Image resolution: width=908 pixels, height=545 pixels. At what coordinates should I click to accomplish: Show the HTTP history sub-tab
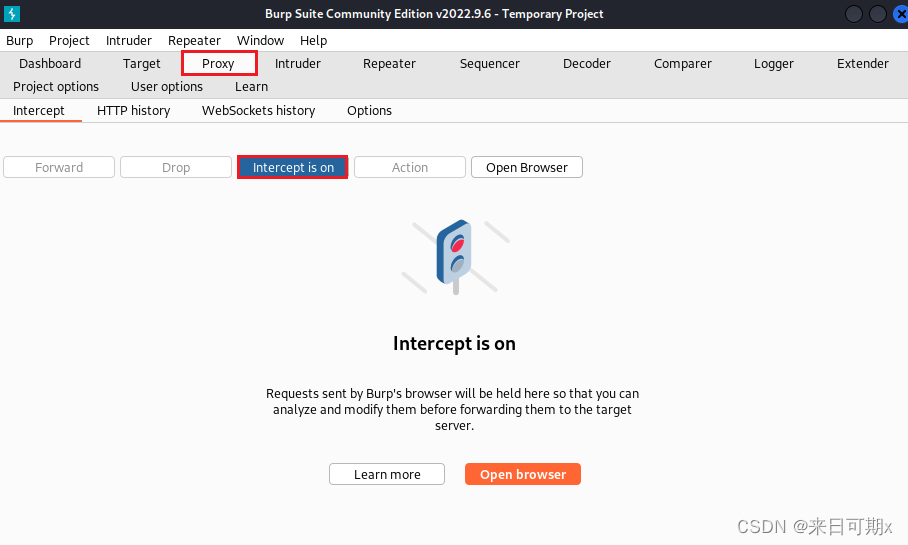click(x=134, y=111)
